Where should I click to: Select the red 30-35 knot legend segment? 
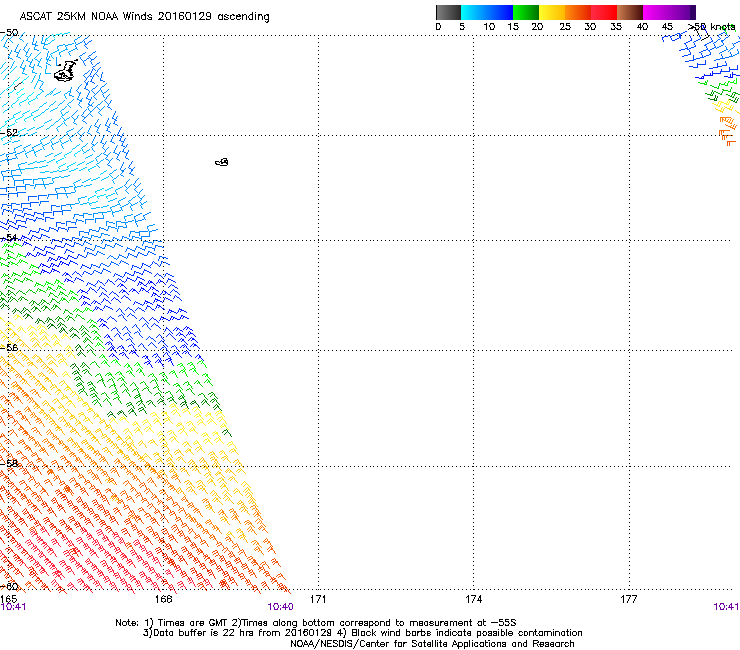tap(604, 12)
